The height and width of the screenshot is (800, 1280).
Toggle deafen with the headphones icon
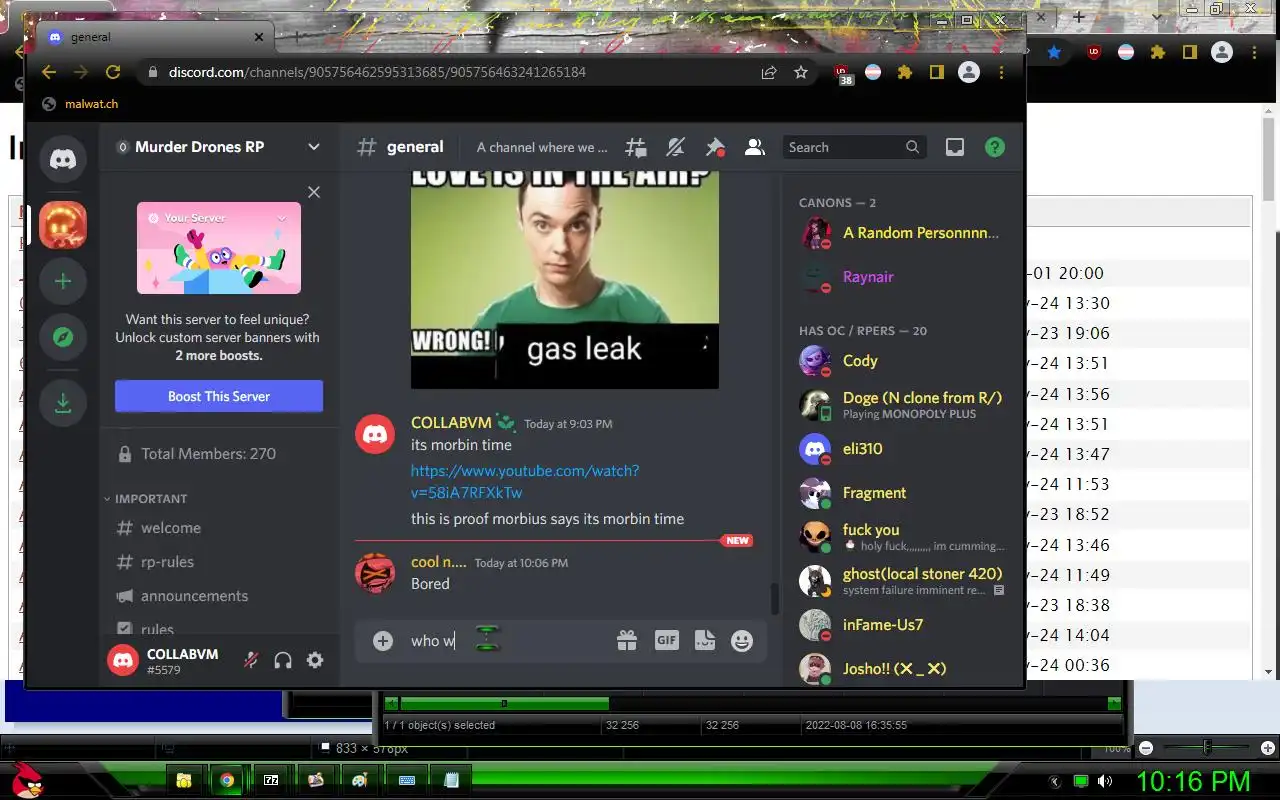[x=283, y=660]
